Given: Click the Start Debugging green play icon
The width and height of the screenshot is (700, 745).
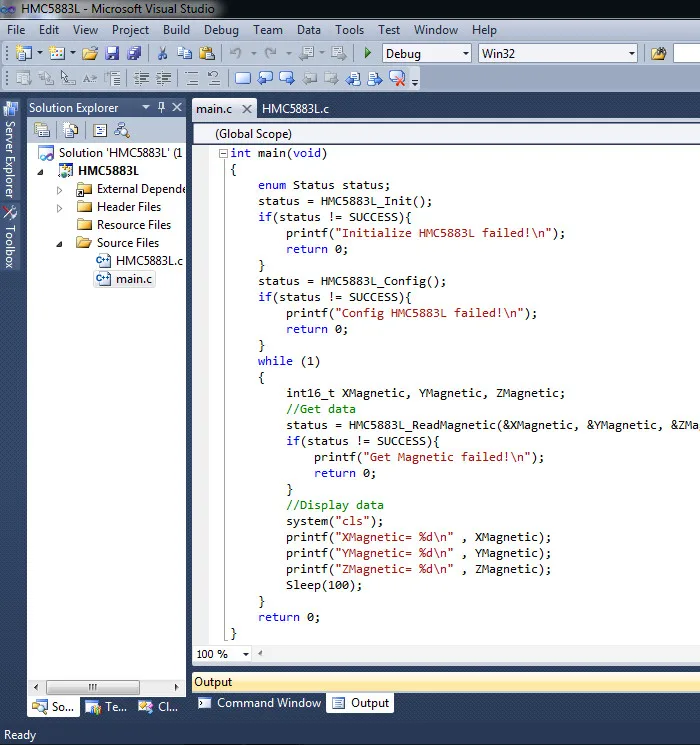Looking at the screenshot, I should [x=368, y=53].
